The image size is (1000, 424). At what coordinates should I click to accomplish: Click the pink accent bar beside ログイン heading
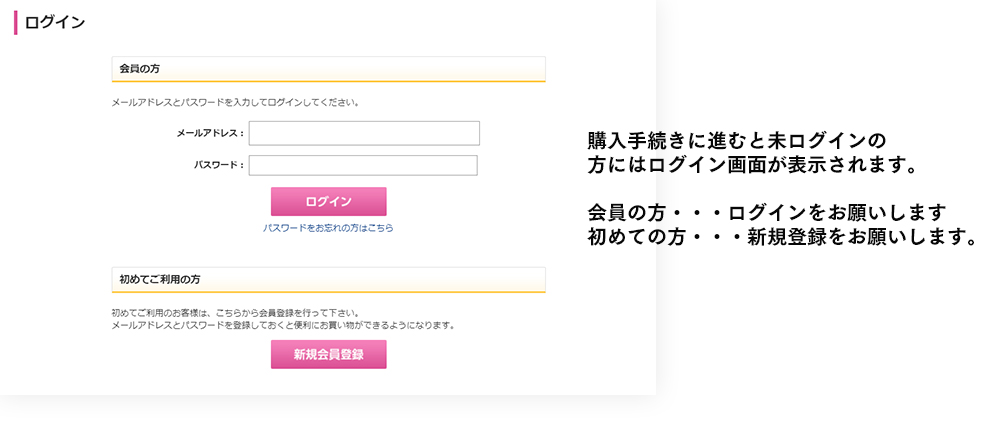(15, 22)
